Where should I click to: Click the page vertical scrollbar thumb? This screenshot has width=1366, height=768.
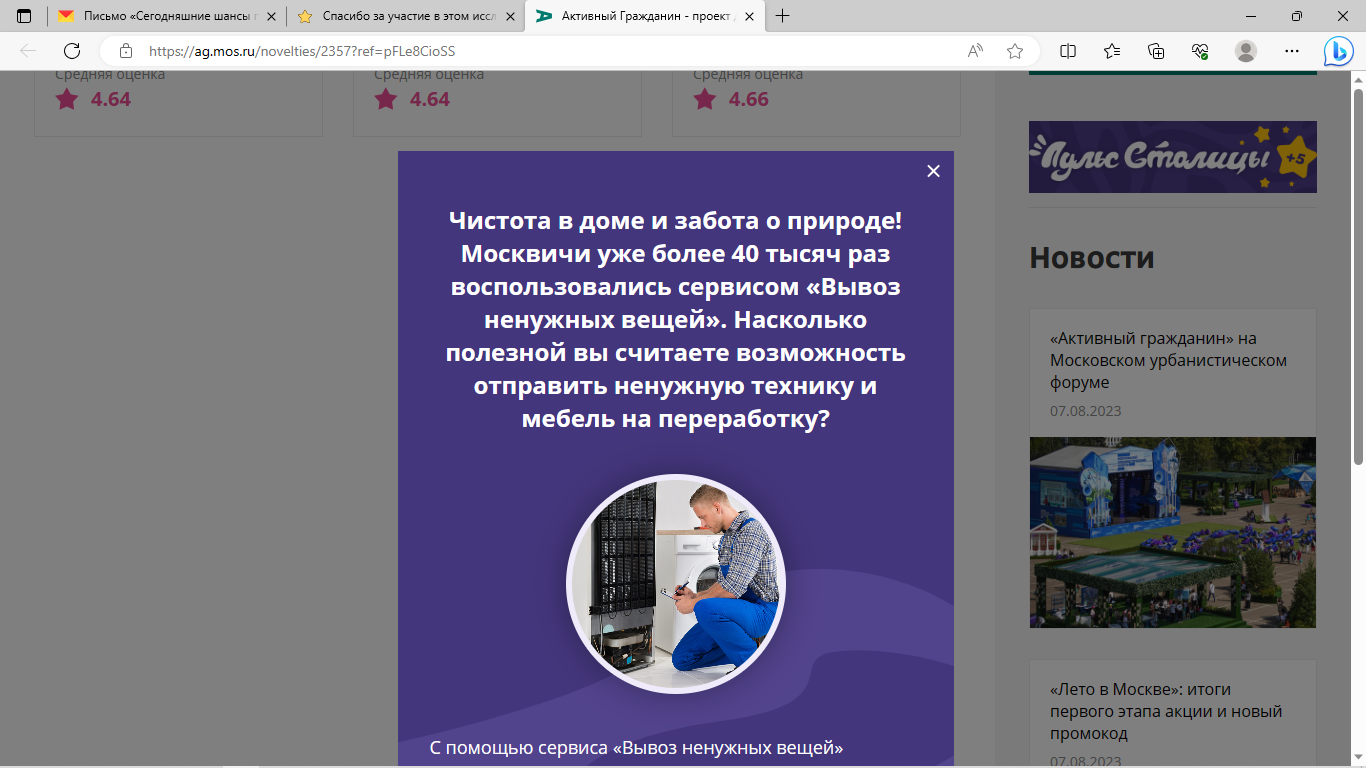(1358, 277)
